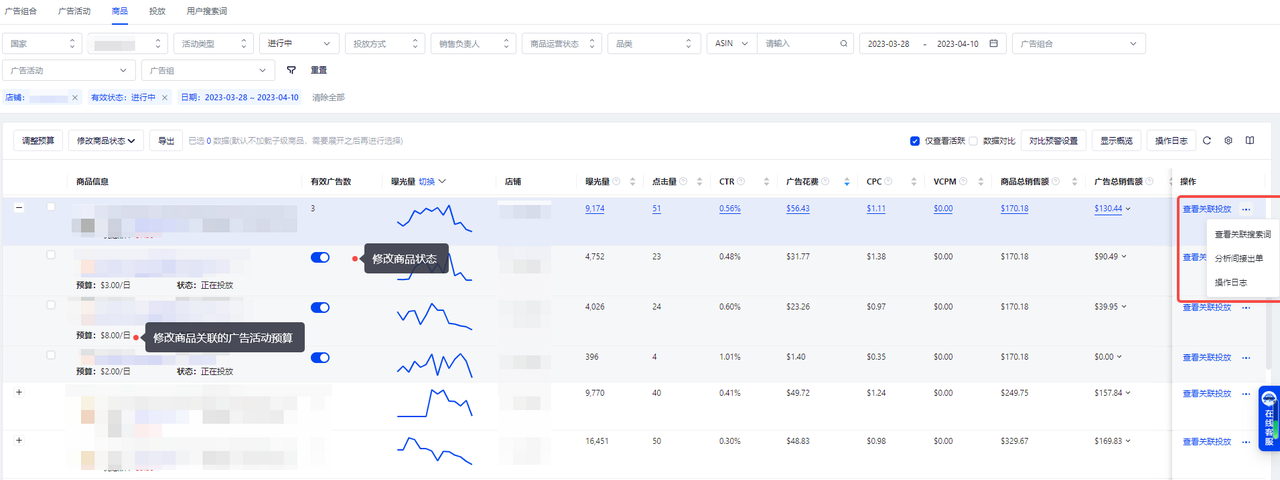Open the ASIN search-type dropdown
Screen dimensions: 1280x480
coord(730,44)
